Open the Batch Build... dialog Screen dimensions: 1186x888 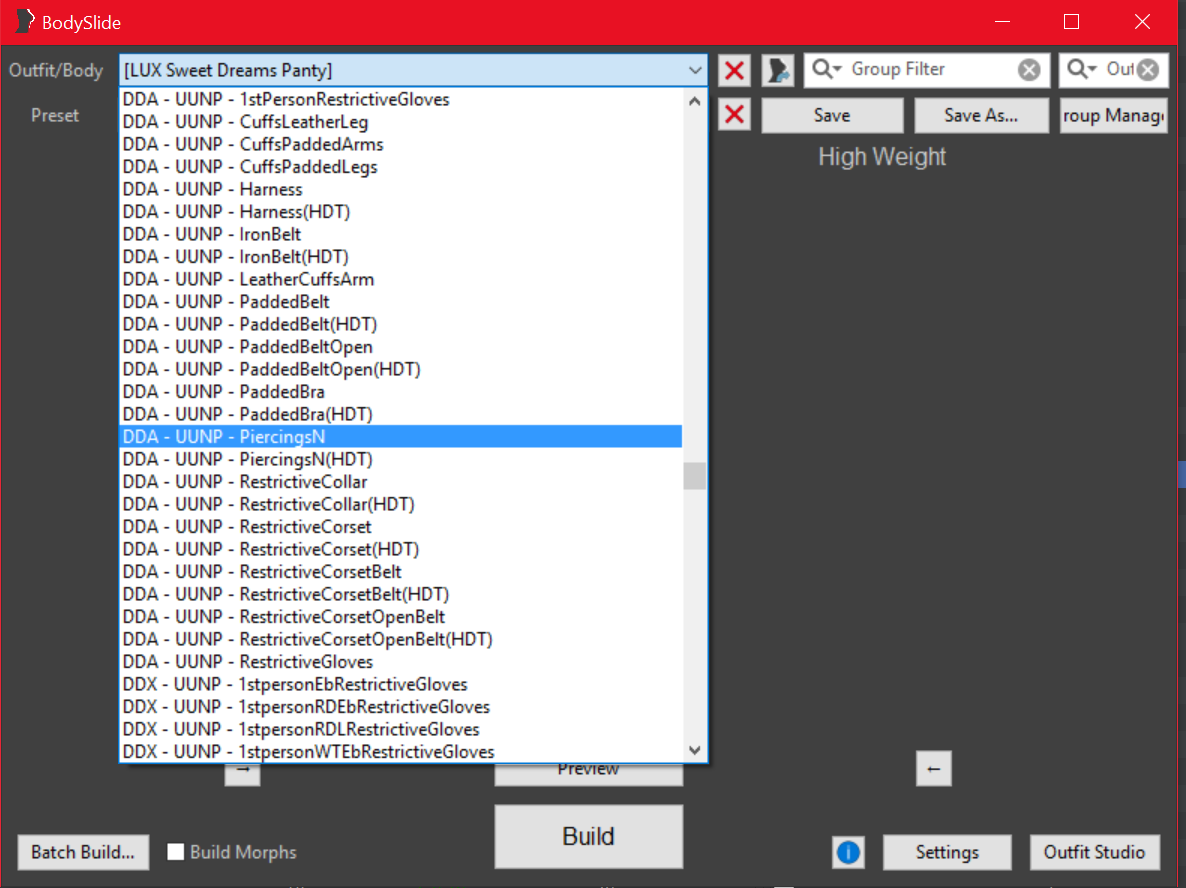click(83, 852)
